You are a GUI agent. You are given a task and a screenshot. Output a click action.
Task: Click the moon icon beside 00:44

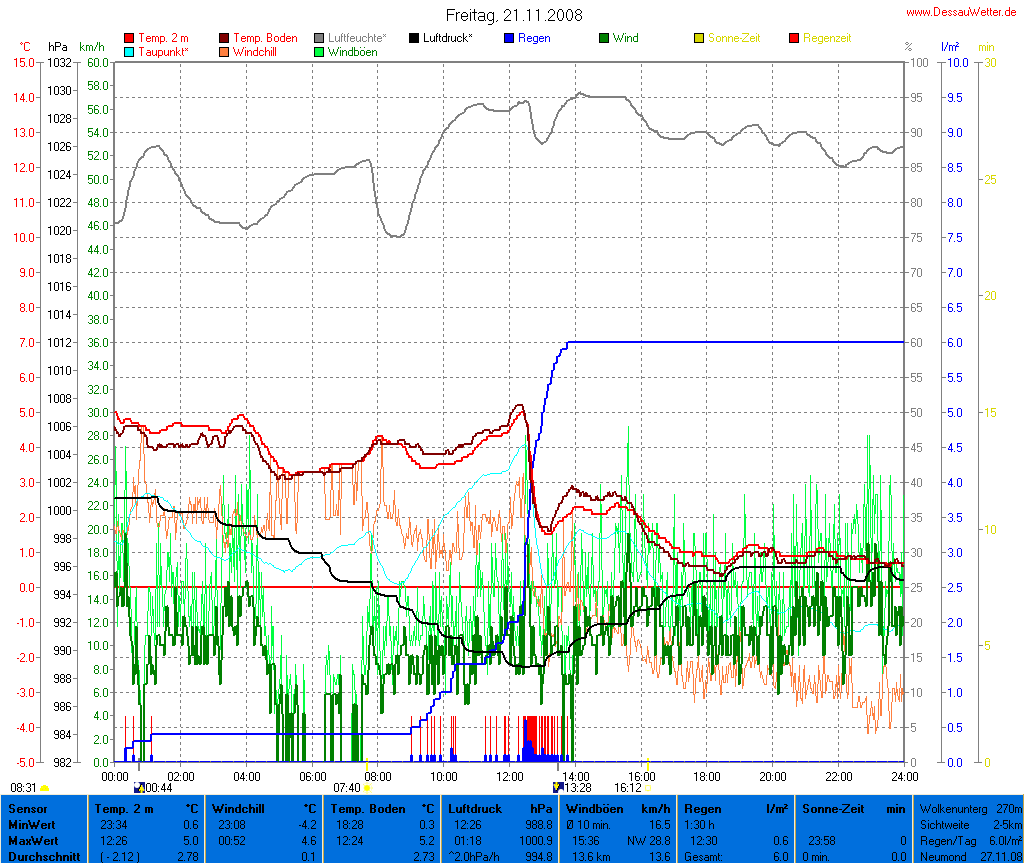(139, 788)
